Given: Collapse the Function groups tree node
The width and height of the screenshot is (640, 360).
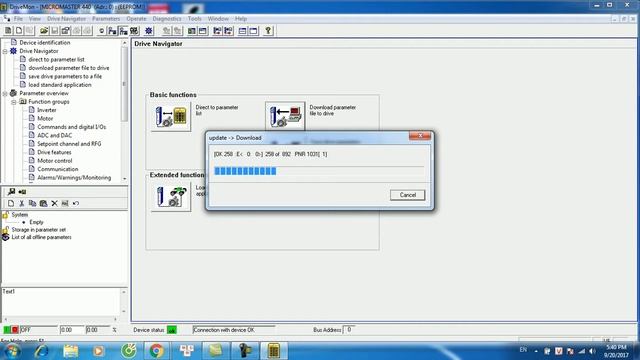Looking at the screenshot, I should point(14,102).
